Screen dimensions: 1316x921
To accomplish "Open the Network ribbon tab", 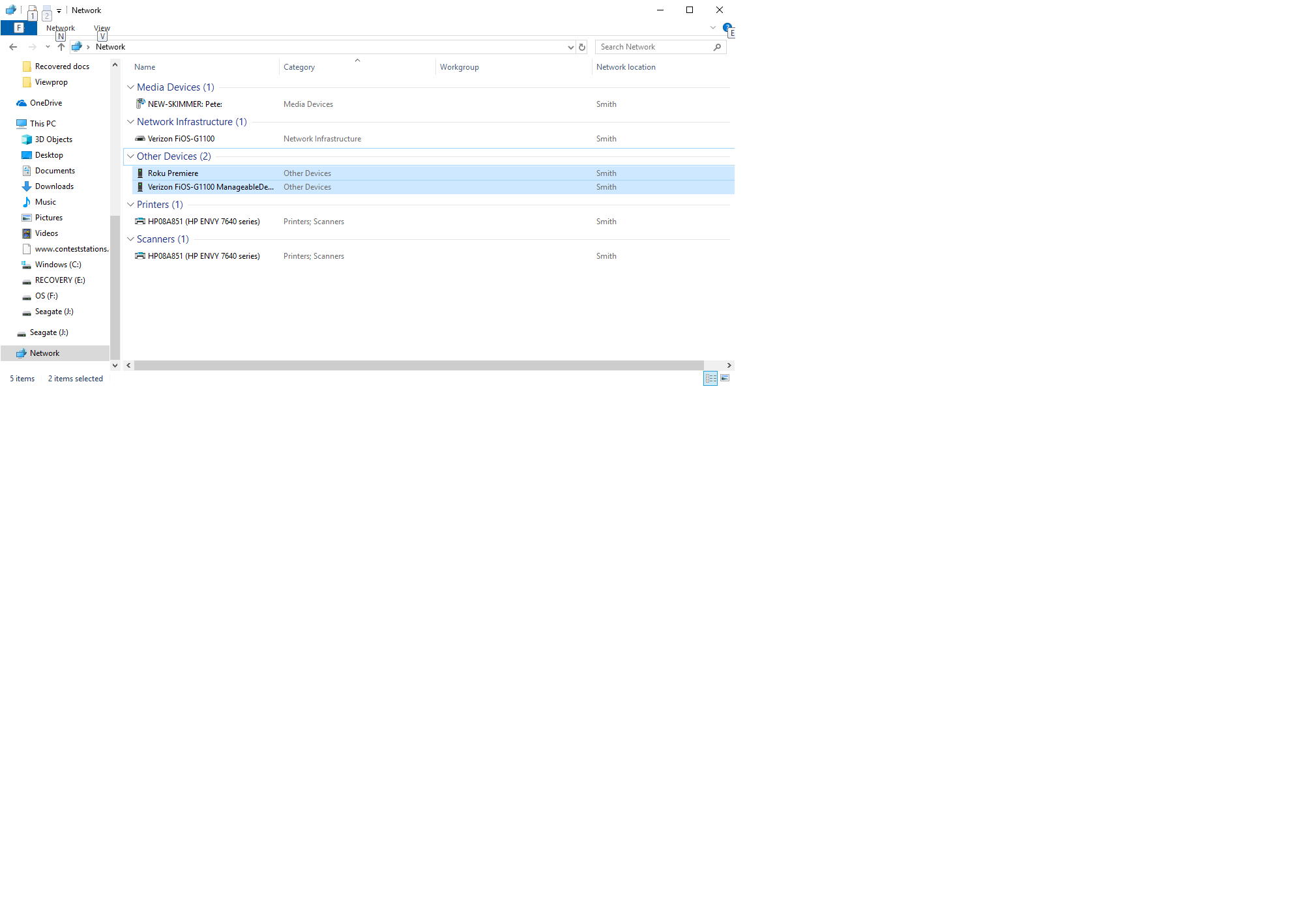I will [x=61, y=28].
